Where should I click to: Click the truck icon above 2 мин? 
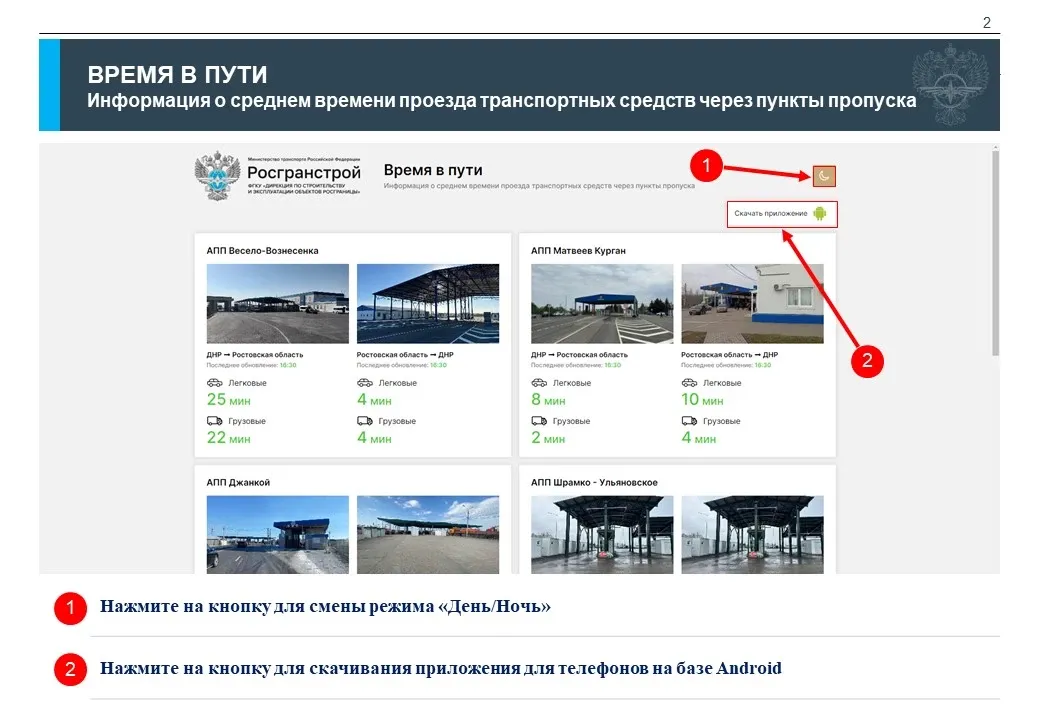(539, 421)
